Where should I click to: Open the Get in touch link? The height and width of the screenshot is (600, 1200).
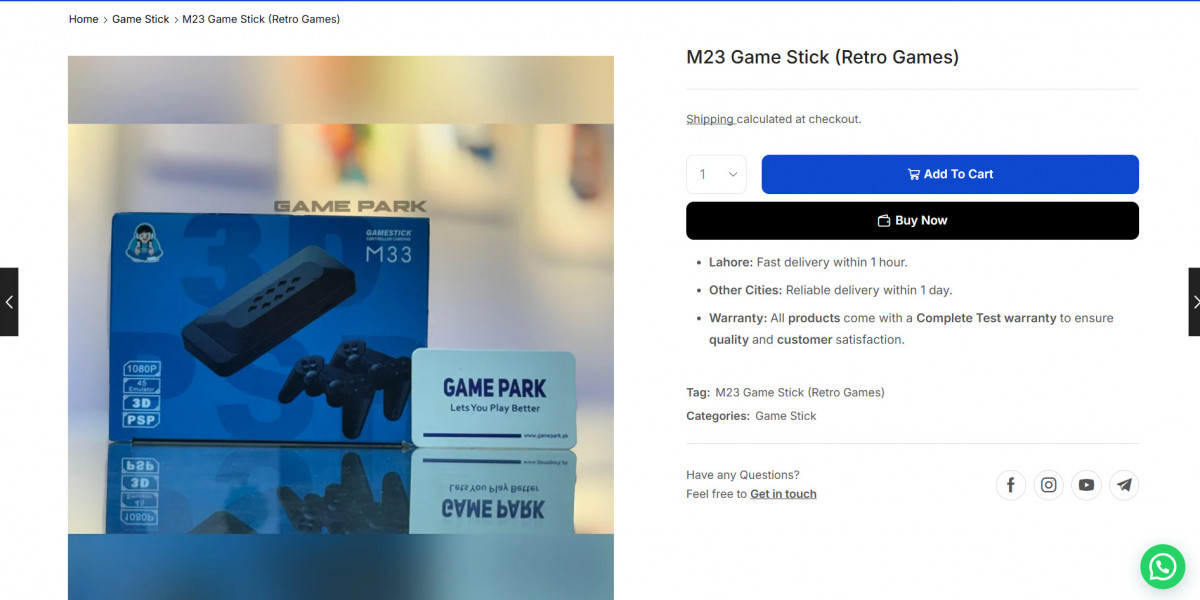click(x=783, y=494)
